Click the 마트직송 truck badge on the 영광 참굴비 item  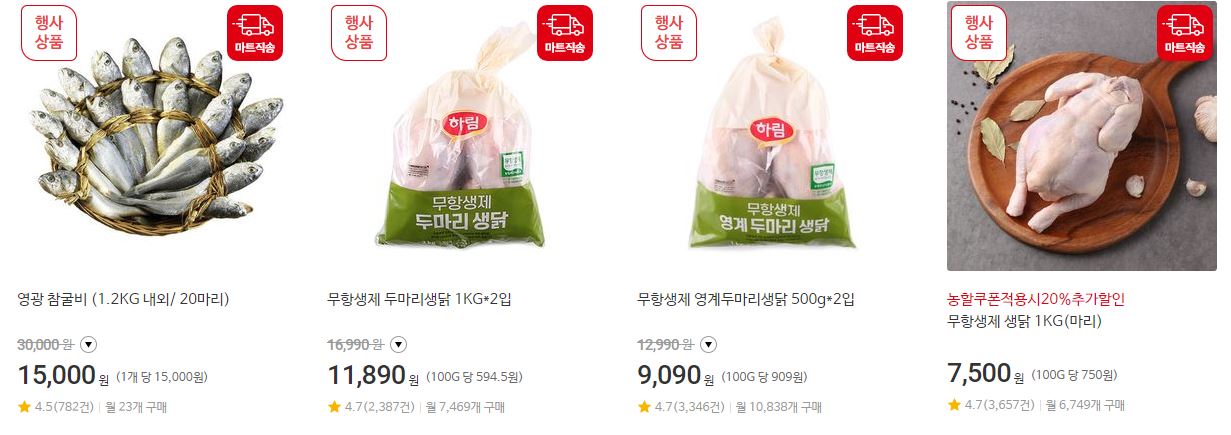tap(255, 33)
